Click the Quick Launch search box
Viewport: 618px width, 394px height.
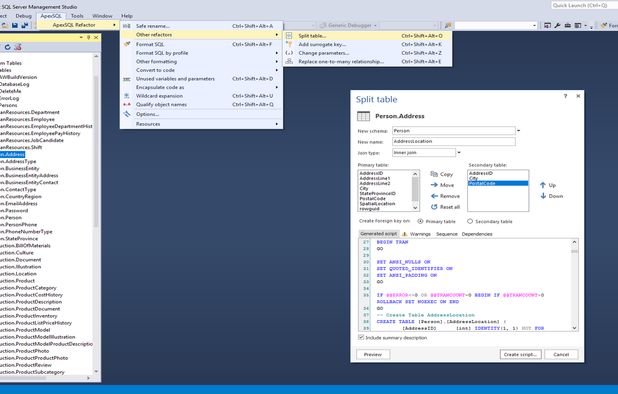[x=584, y=5]
